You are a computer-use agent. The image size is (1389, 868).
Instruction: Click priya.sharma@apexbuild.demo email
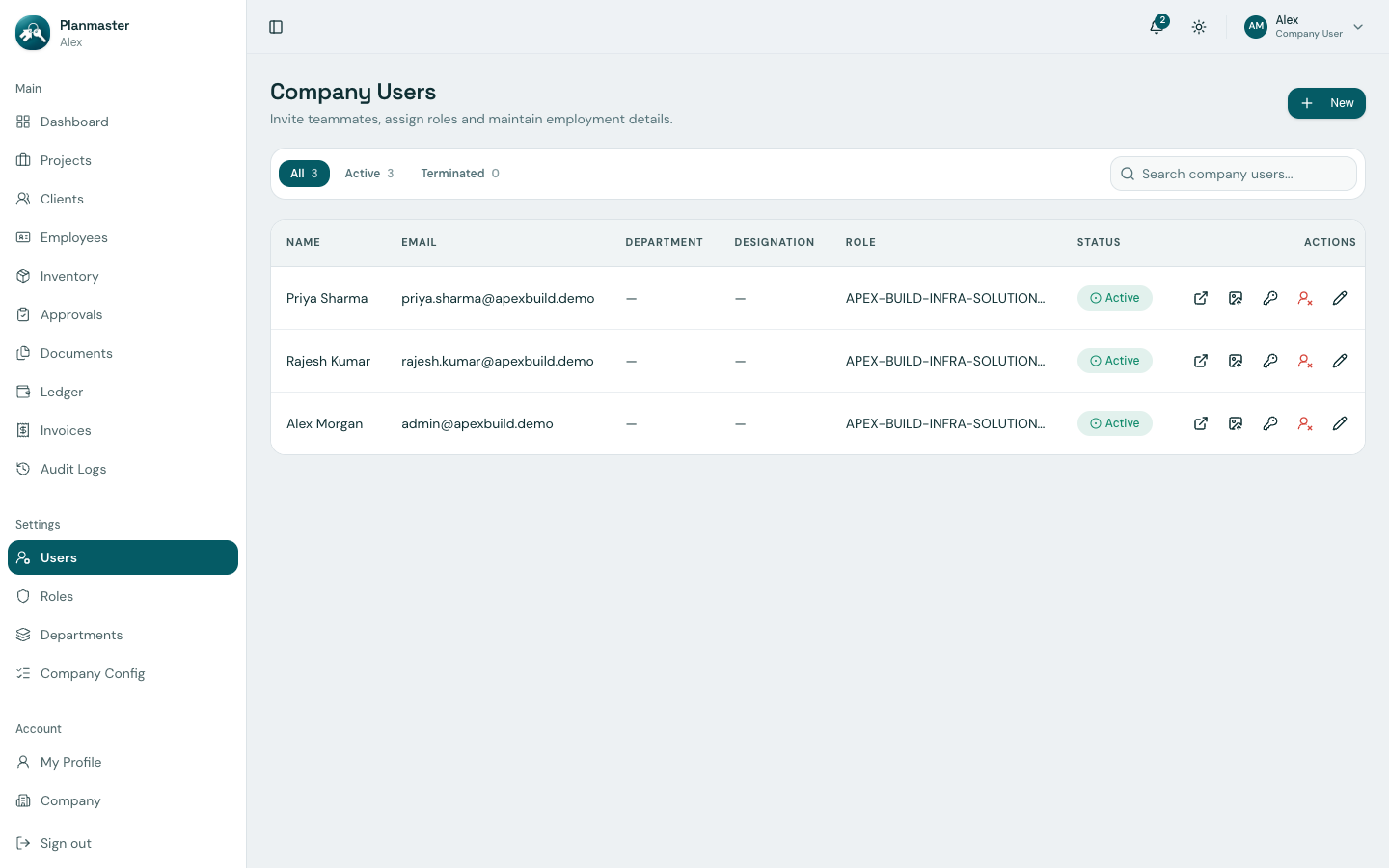498,298
